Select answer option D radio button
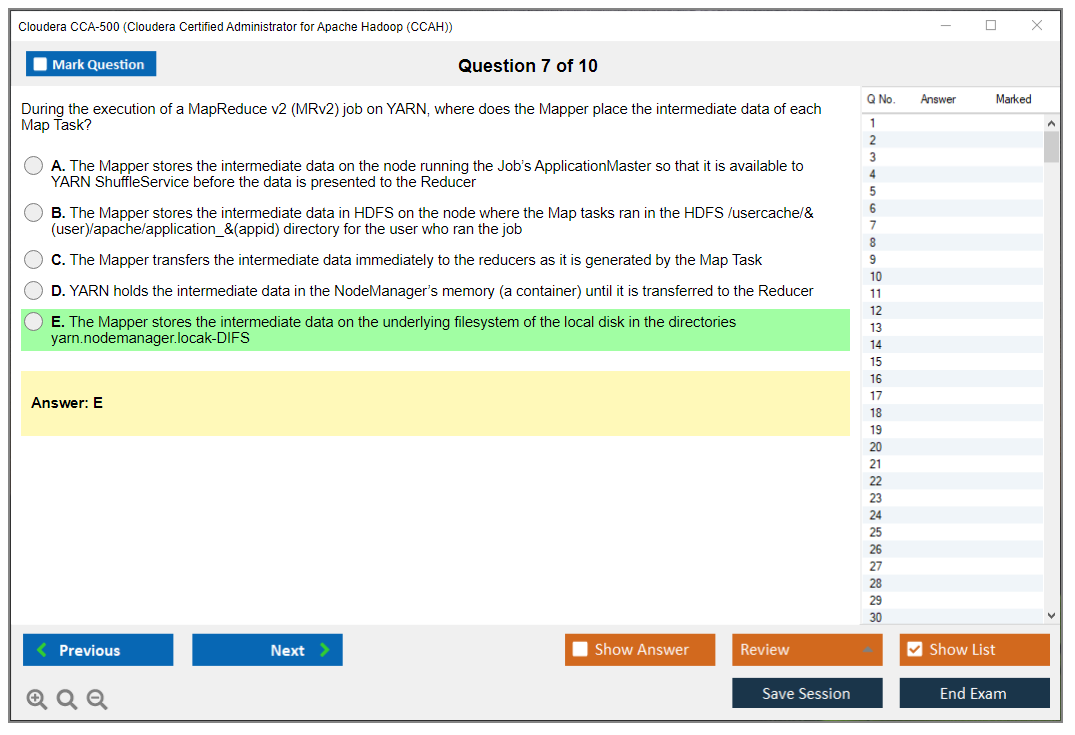 [34, 291]
